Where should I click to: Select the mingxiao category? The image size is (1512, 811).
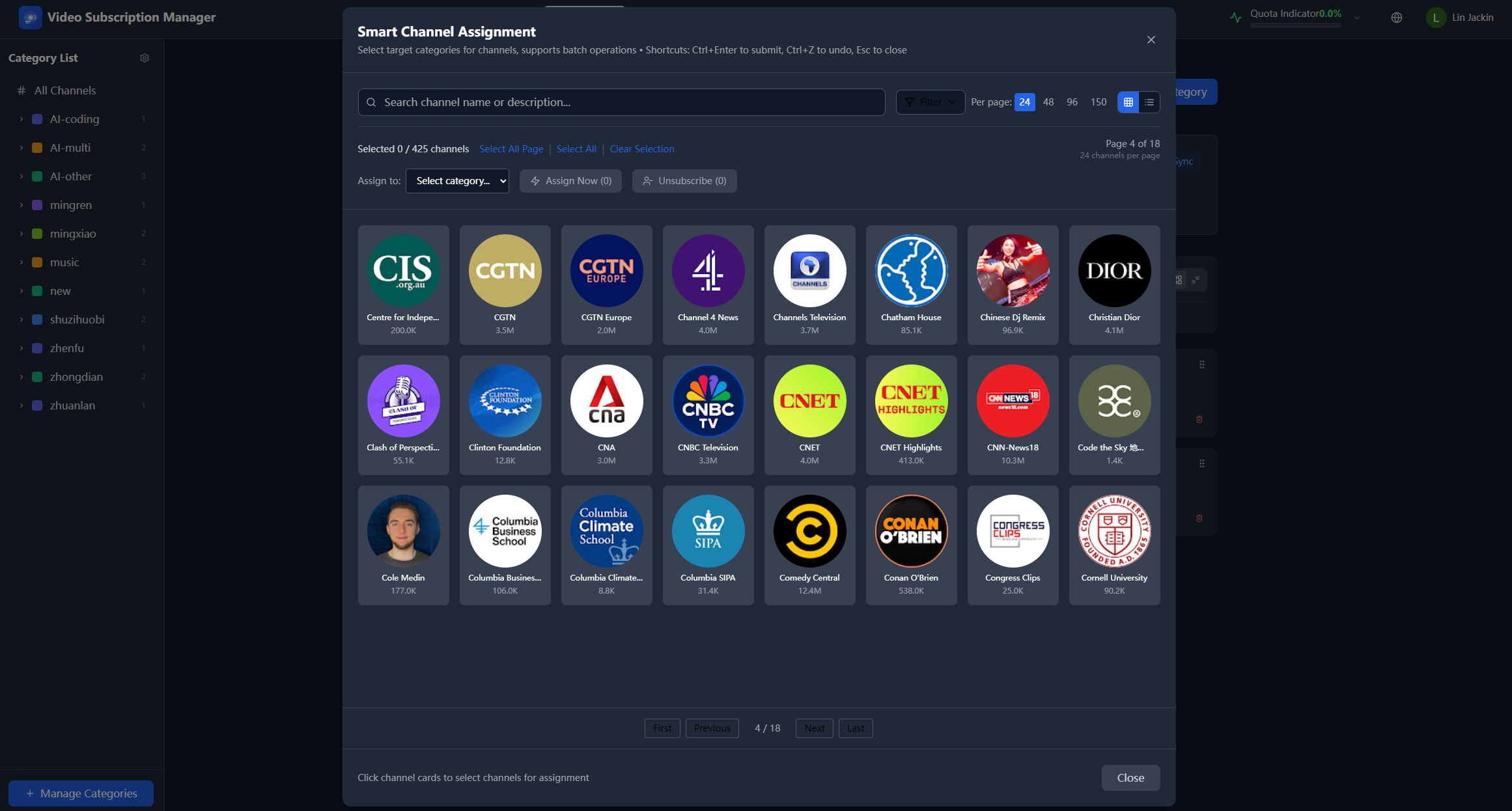tap(82, 234)
